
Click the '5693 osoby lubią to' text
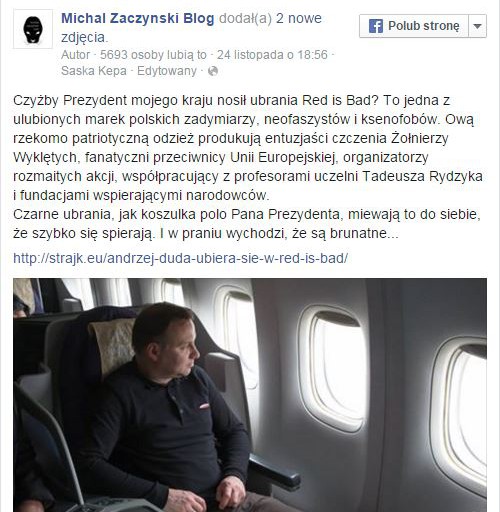coord(153,55)
